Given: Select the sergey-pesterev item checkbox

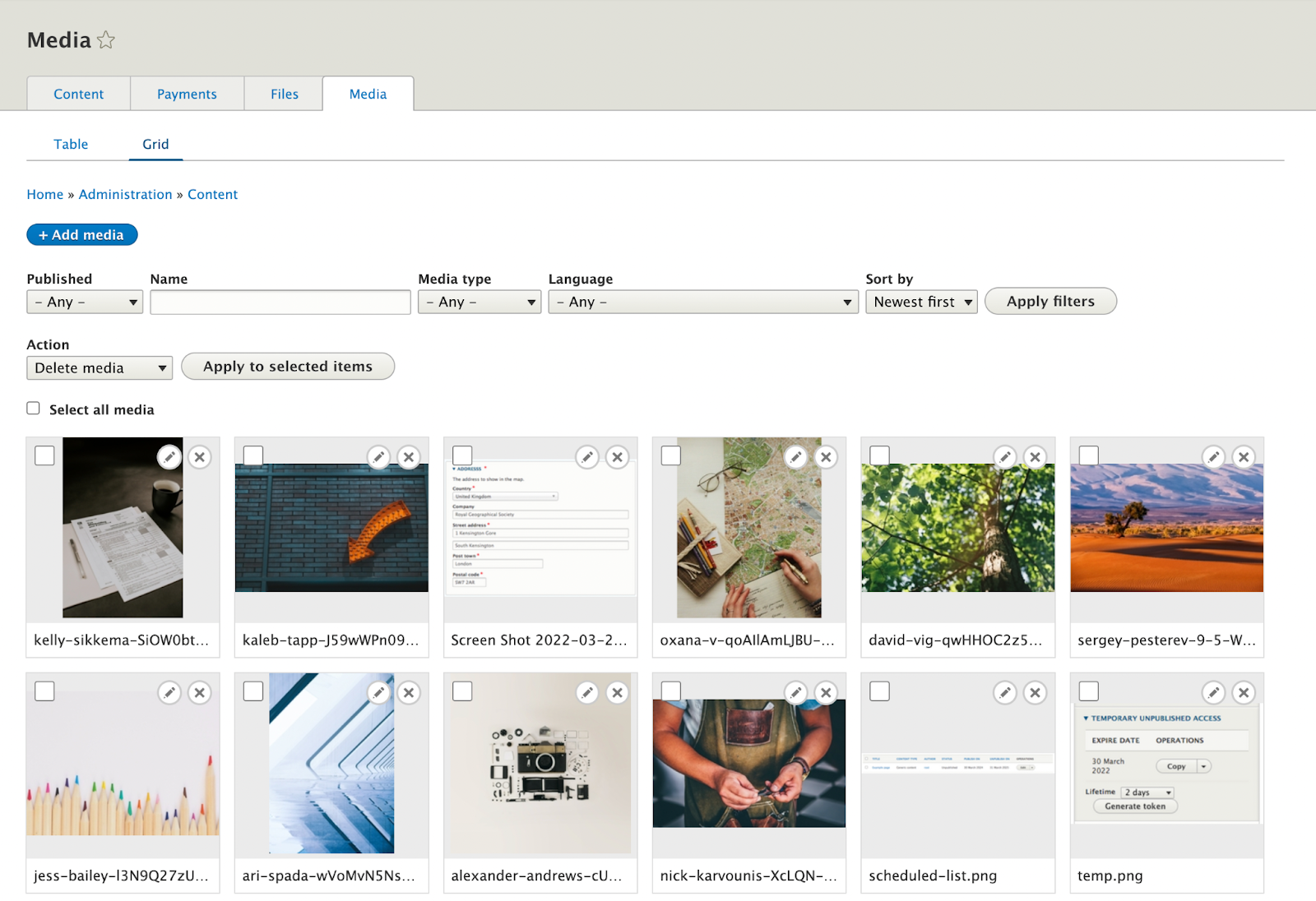Looking at the screenshot, I should coord(1089,455).
